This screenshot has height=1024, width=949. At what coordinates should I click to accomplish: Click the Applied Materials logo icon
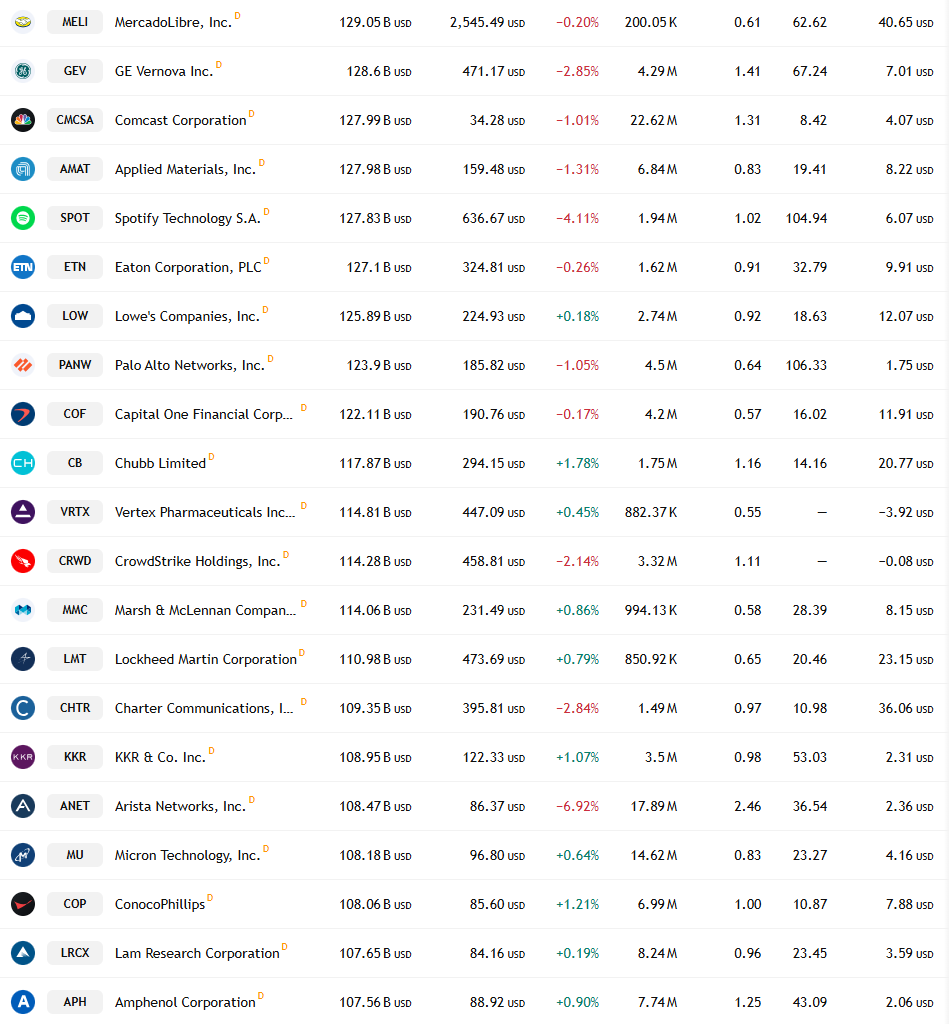click(x=23, y=169)
